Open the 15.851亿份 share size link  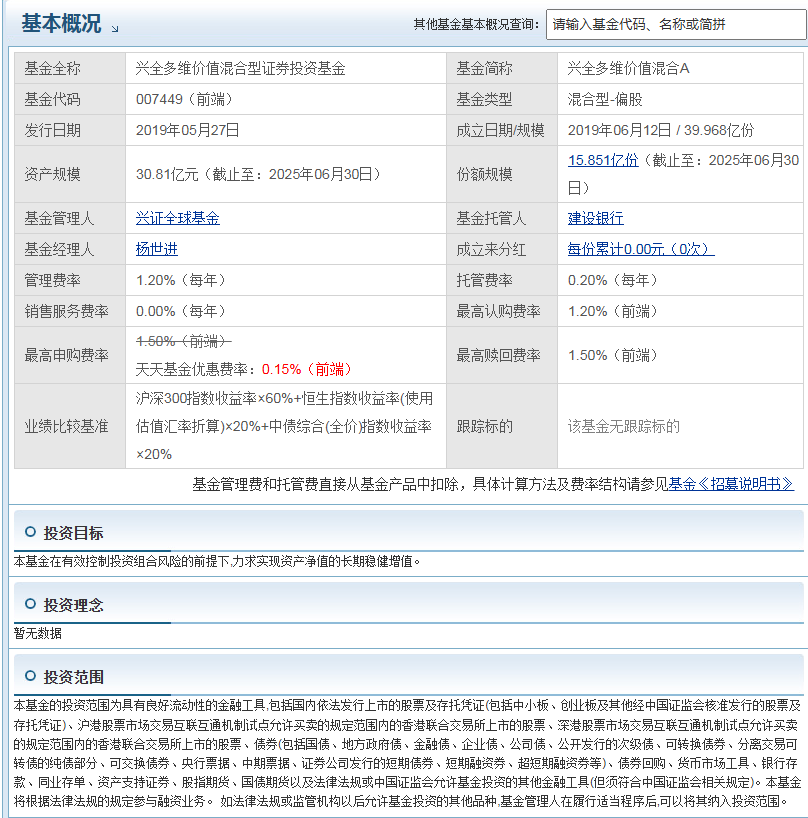(603, 160)
